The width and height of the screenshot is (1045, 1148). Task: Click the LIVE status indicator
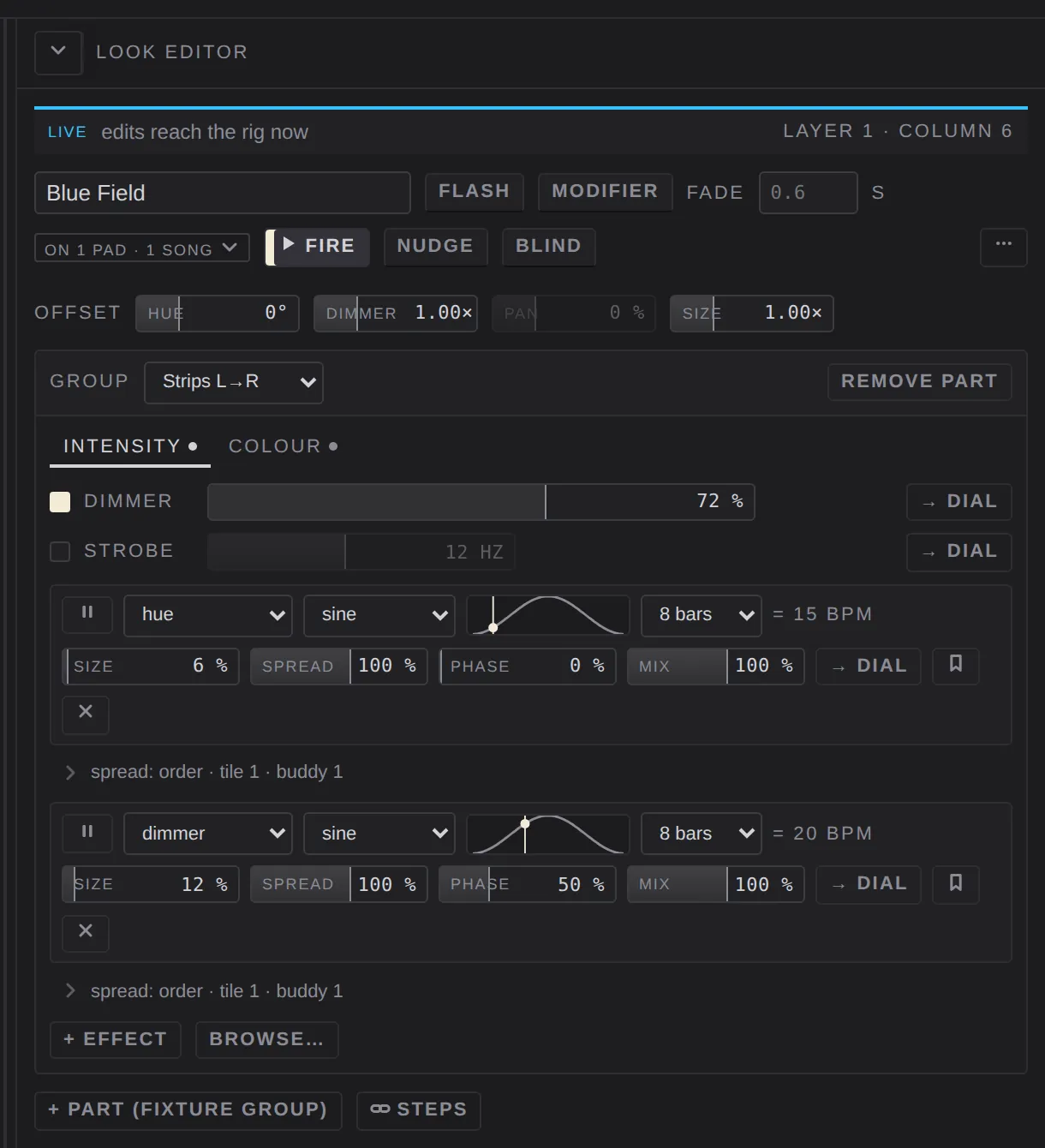coord(67,133)
